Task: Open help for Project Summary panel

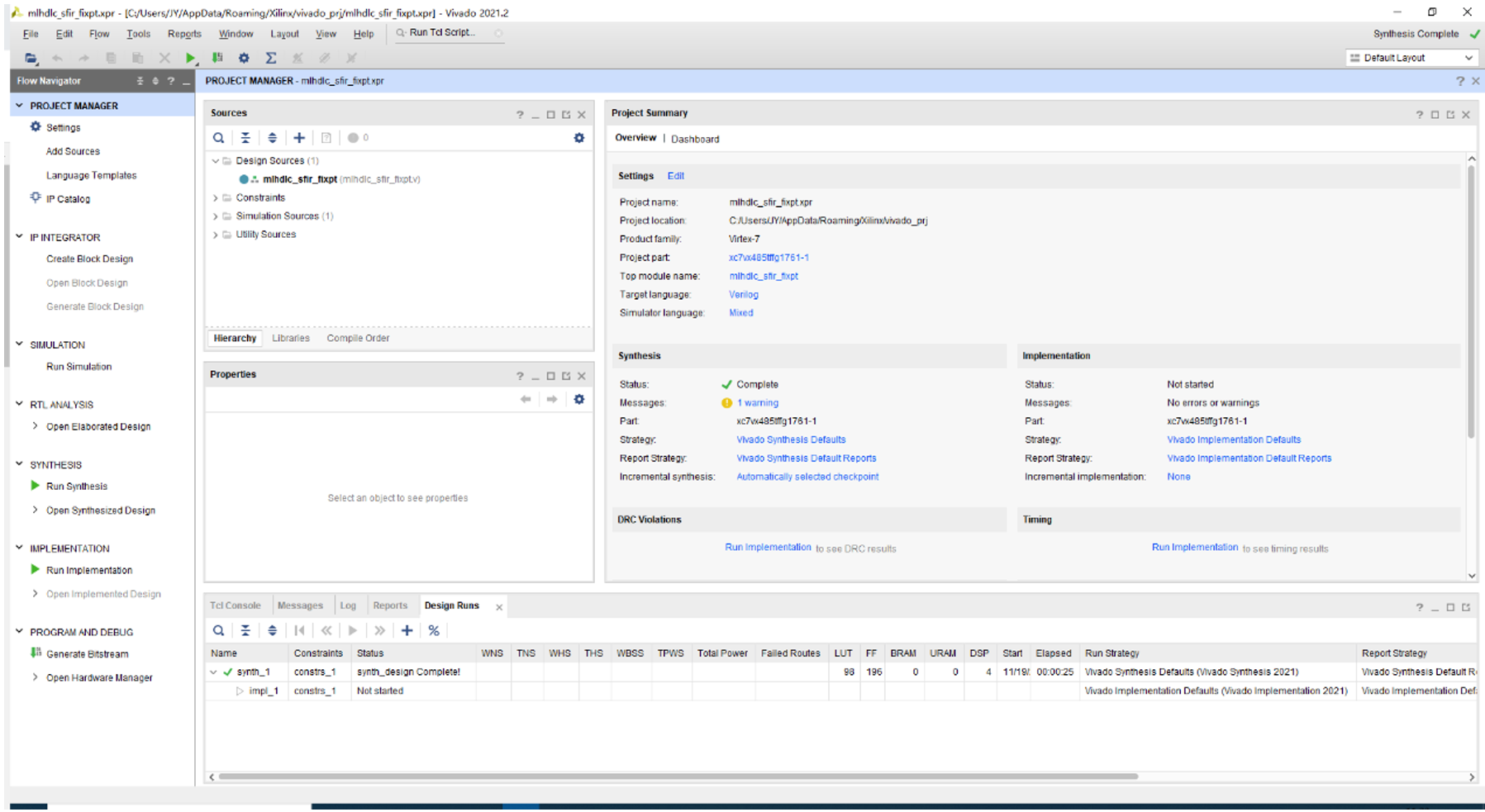Action: click(1419, 115)
